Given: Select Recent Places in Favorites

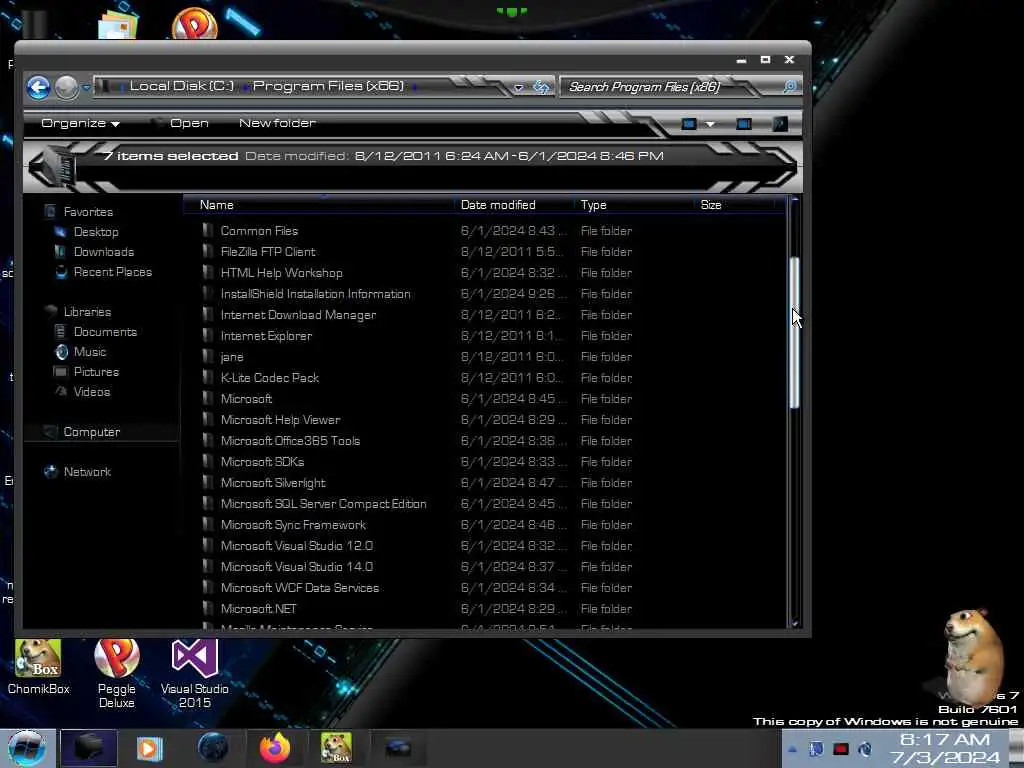Looking at the screenshot, I should [112, 272].
